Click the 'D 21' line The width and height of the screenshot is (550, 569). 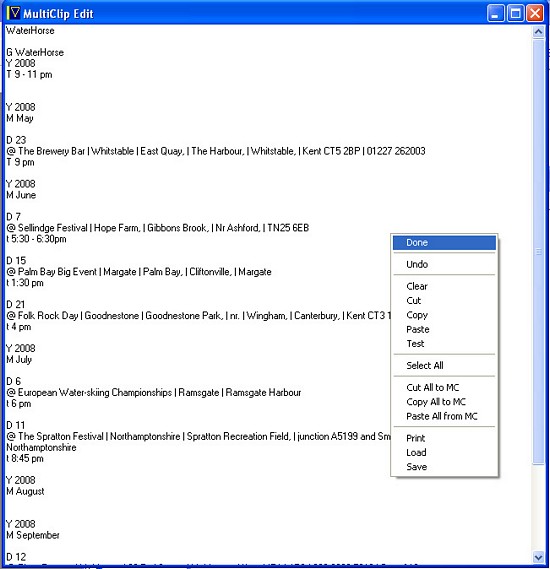(x=16, y=305)
